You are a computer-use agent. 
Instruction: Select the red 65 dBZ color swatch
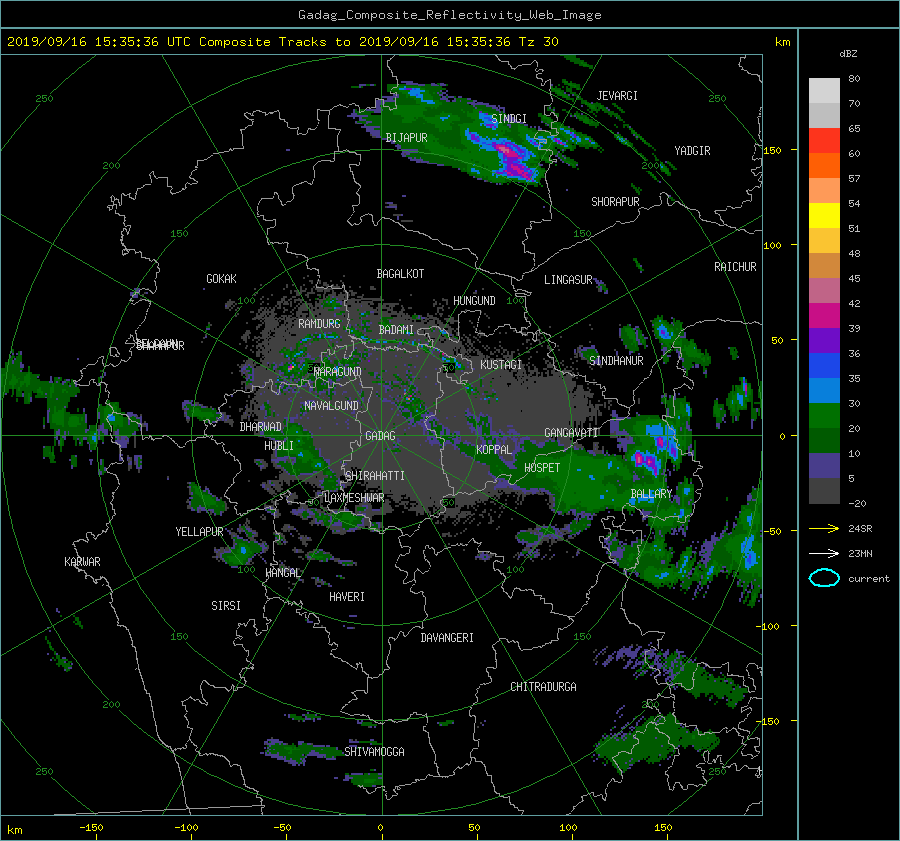[824, 140]
